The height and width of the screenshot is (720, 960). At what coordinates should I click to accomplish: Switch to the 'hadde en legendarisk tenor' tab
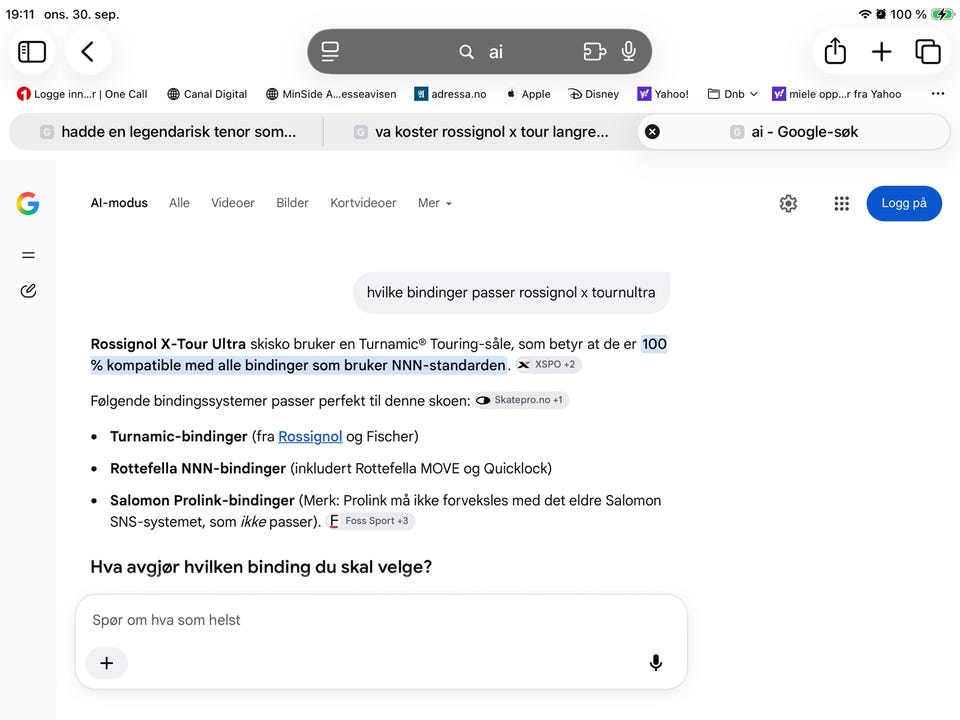tap(168, 132)
